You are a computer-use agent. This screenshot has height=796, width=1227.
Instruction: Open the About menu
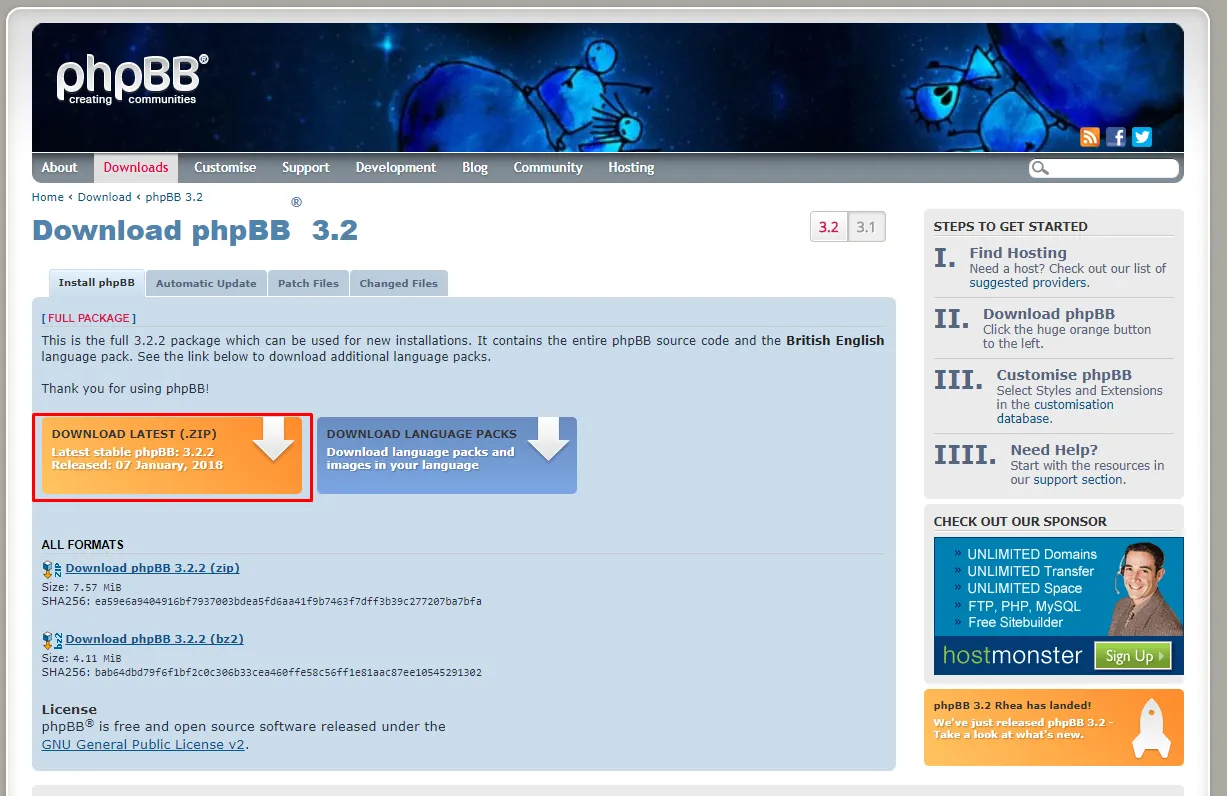[x=60, y=167]
